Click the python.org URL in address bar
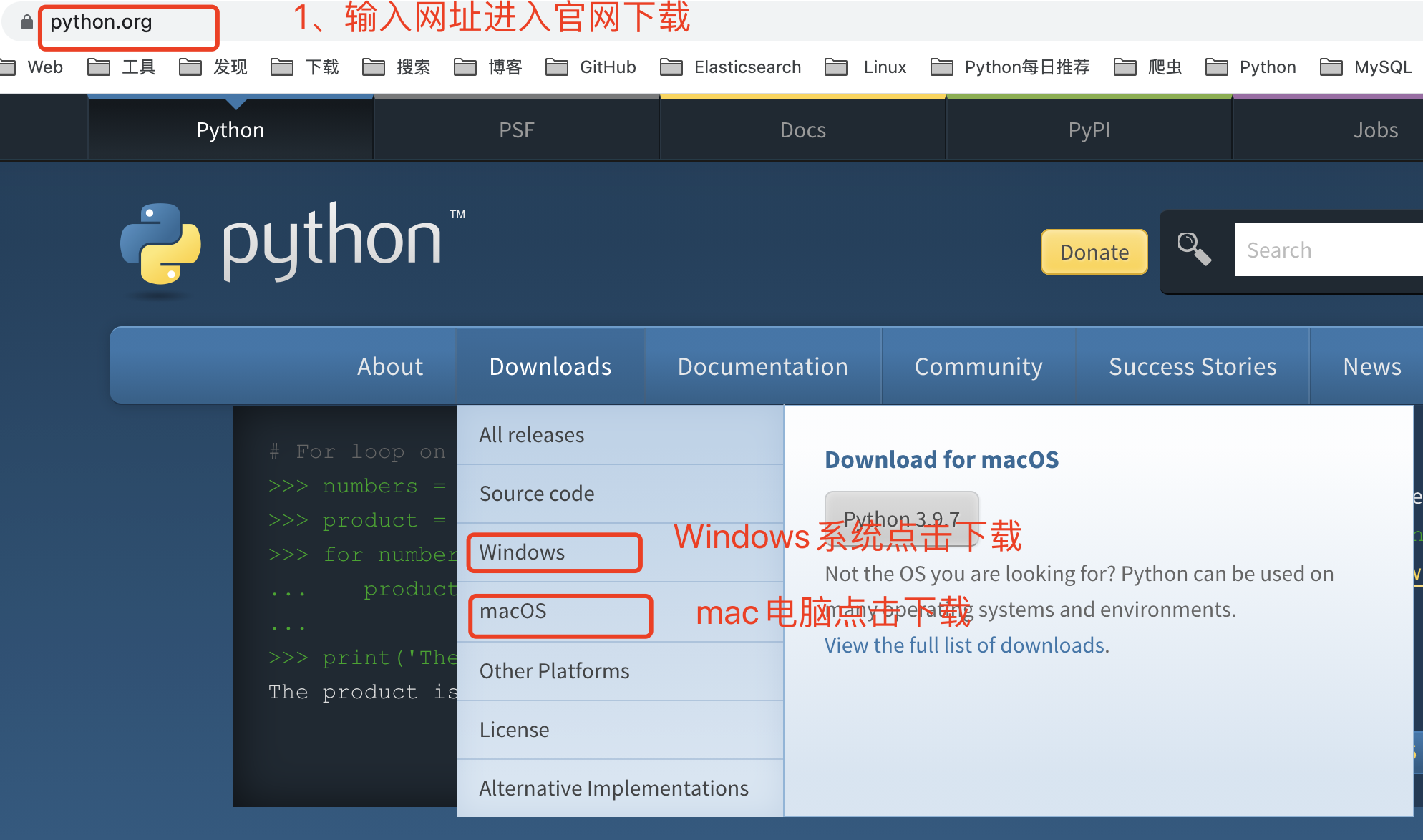 (x=101, y=22)
